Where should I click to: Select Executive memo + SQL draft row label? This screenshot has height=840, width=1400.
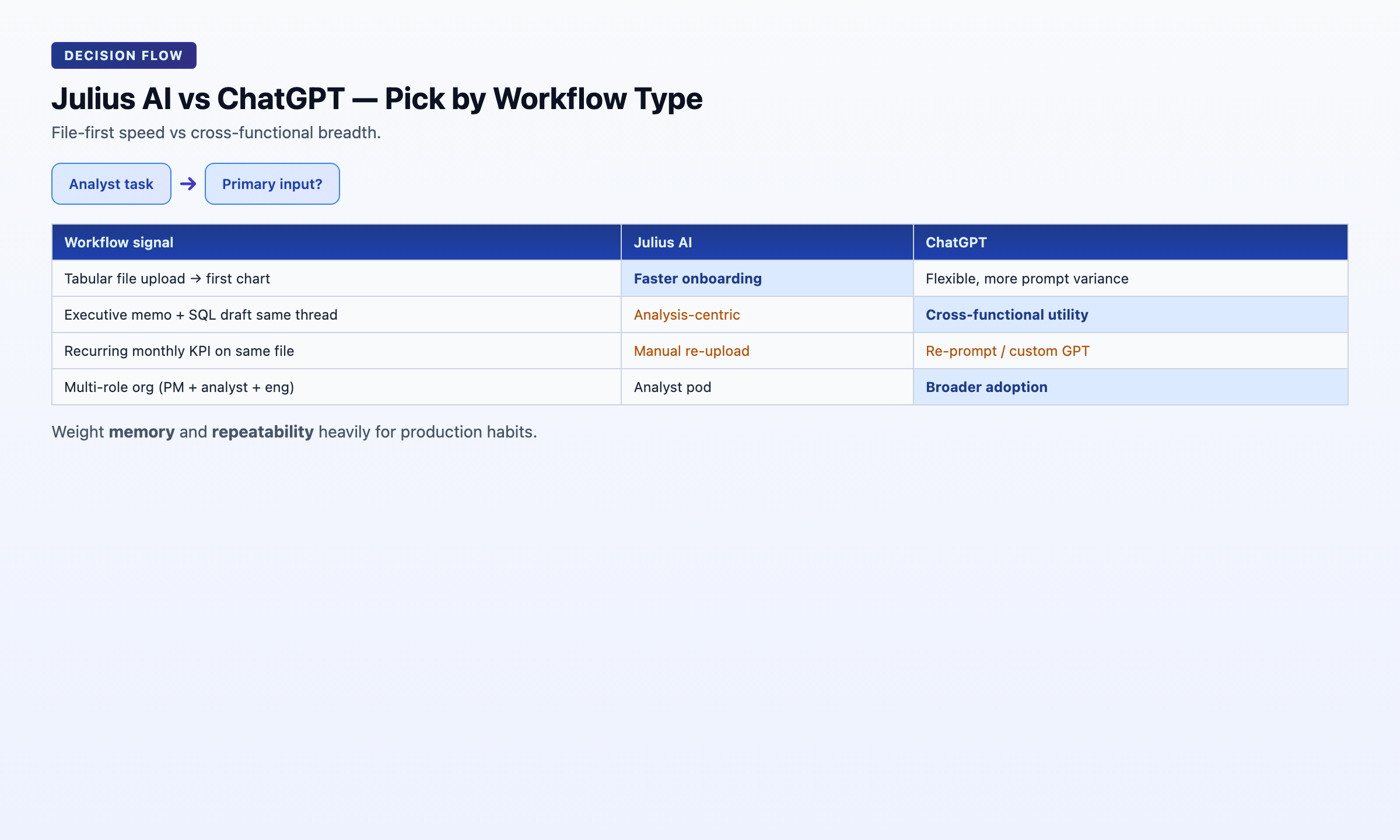tap(337, 314)
